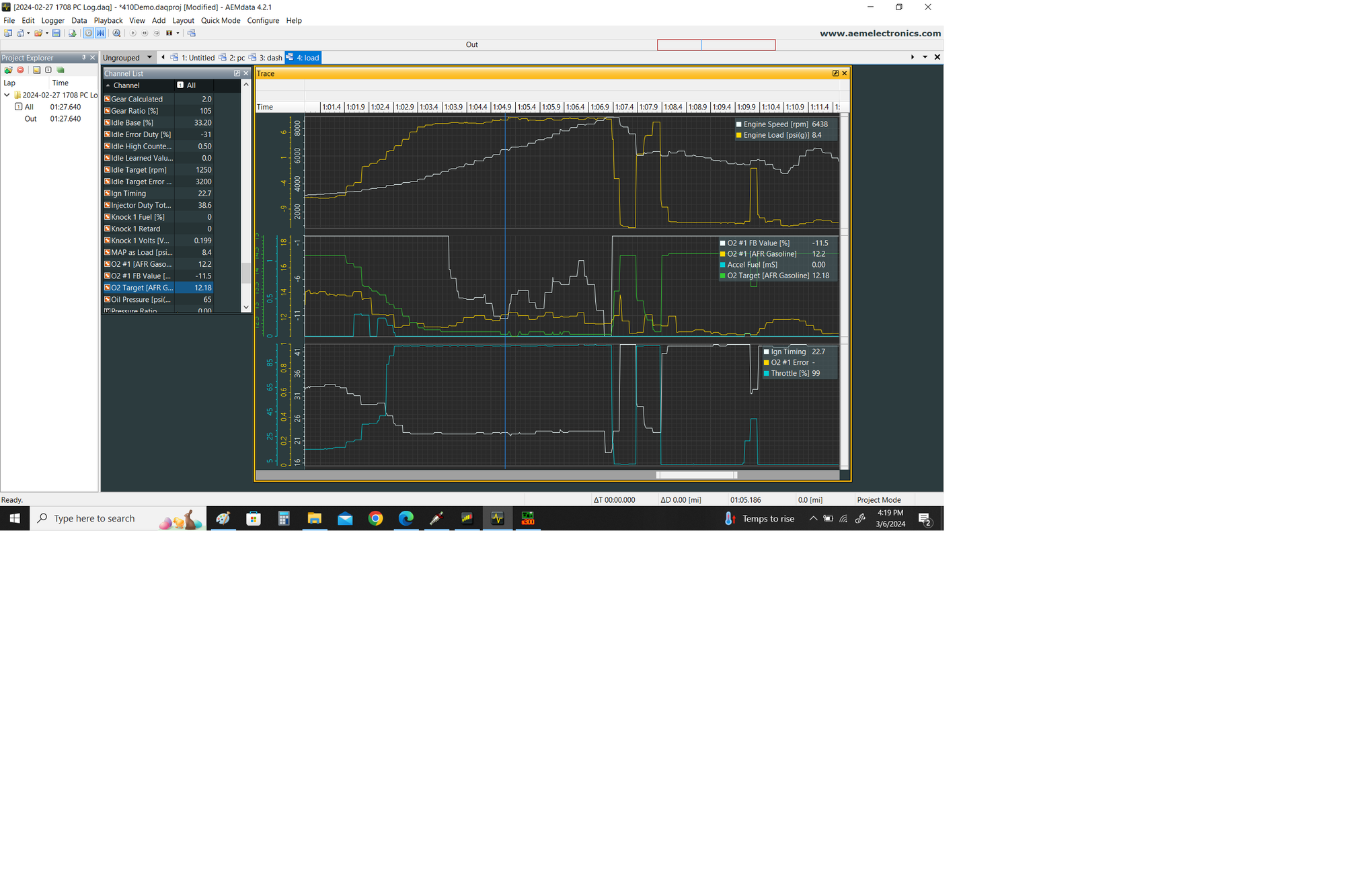
Task: Toggle the time mode clock button
Action: coord(88,33)
